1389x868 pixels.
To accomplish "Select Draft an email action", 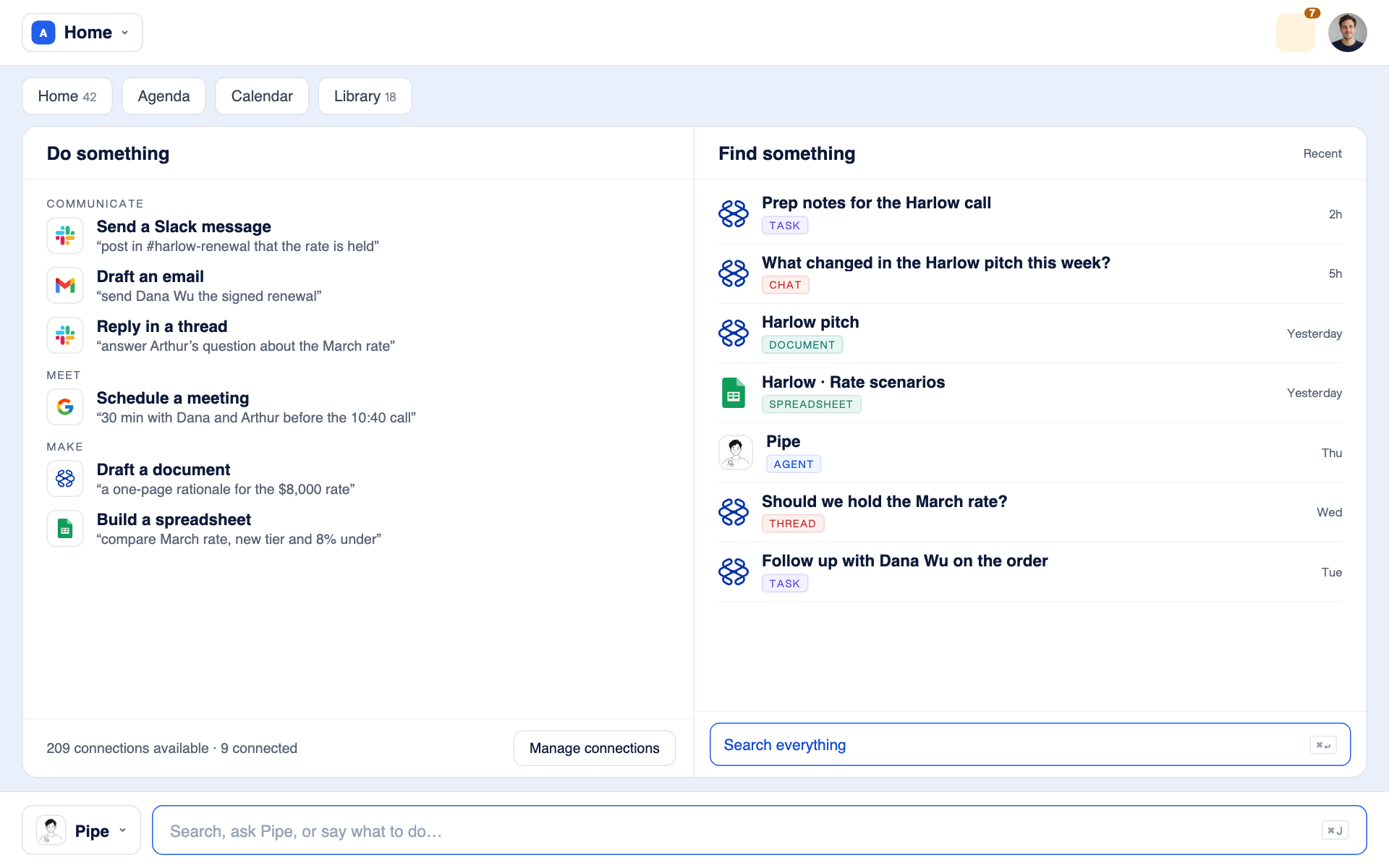I will (x=150, y=276).
